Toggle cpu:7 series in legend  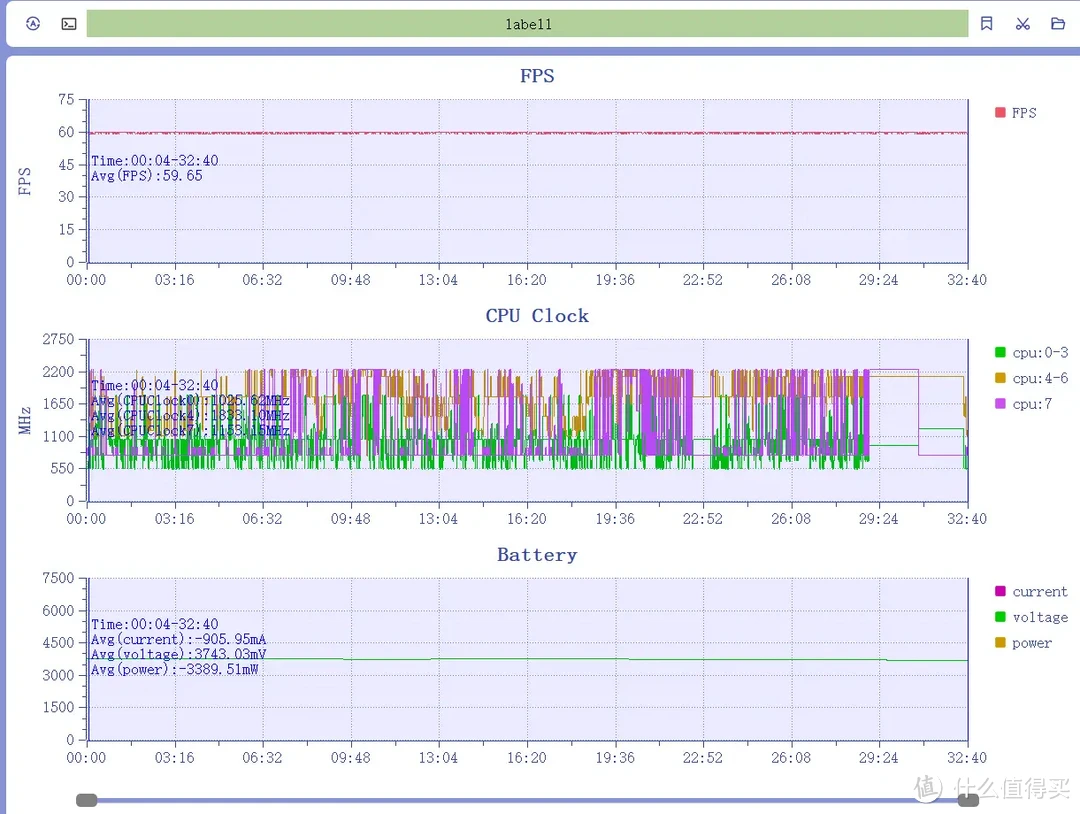click(1024, 404)
